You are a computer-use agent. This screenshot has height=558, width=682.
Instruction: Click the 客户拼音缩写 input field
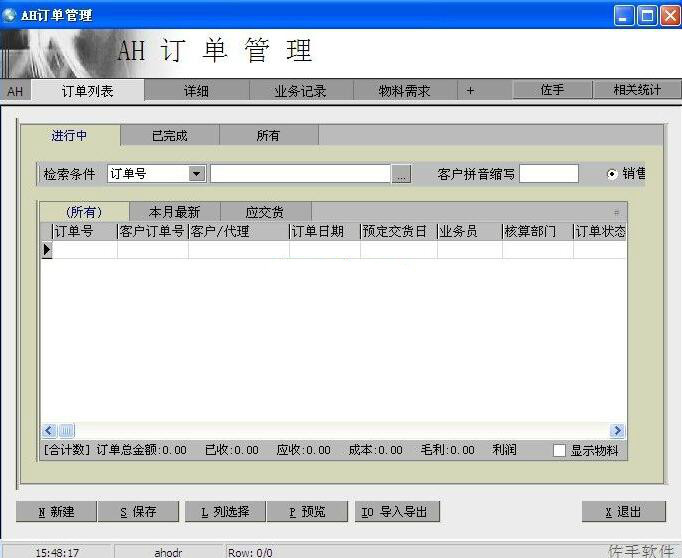point(549,174)
